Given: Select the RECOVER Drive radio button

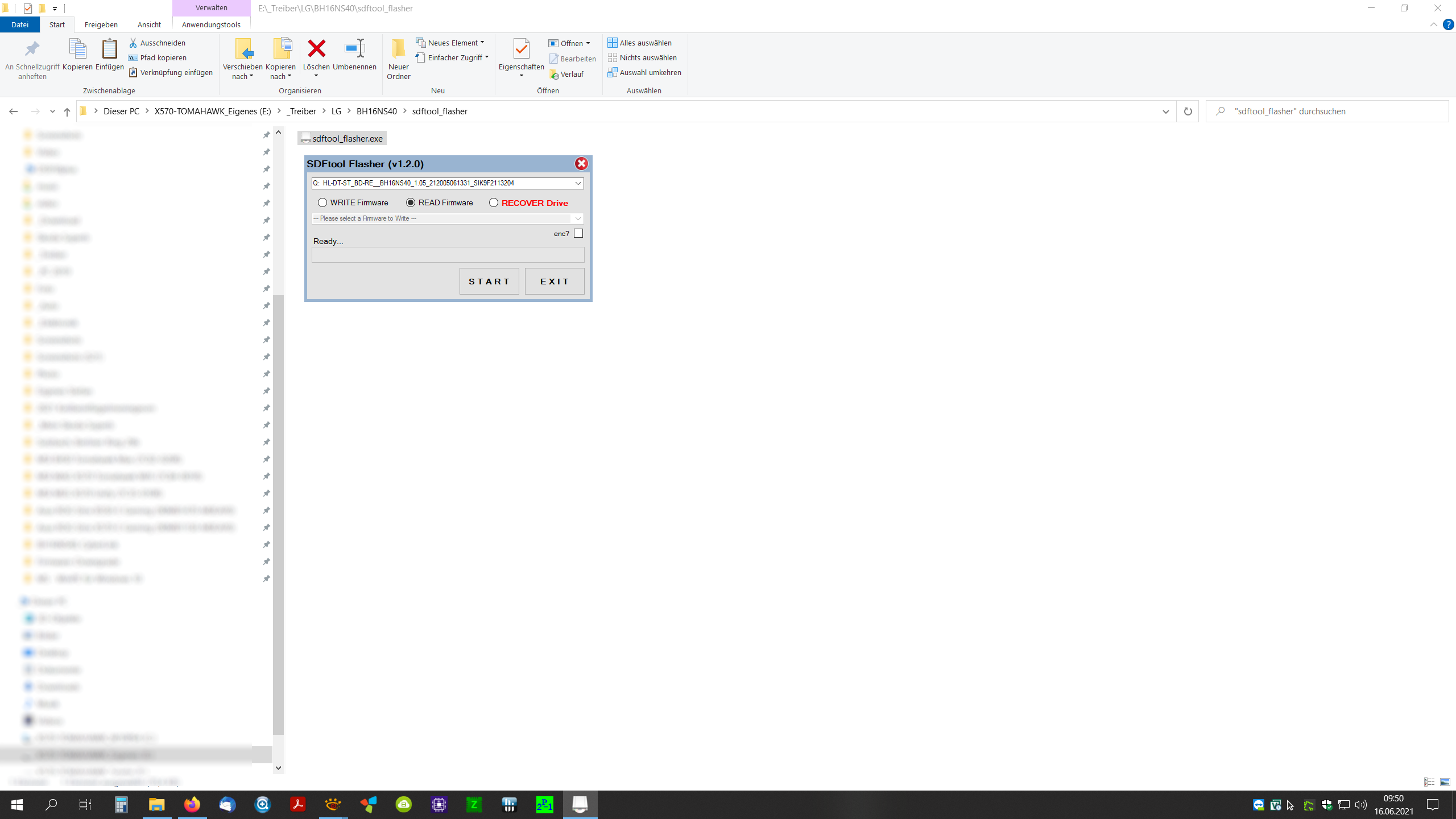Looking at the screenshot, I should (494, 202).
